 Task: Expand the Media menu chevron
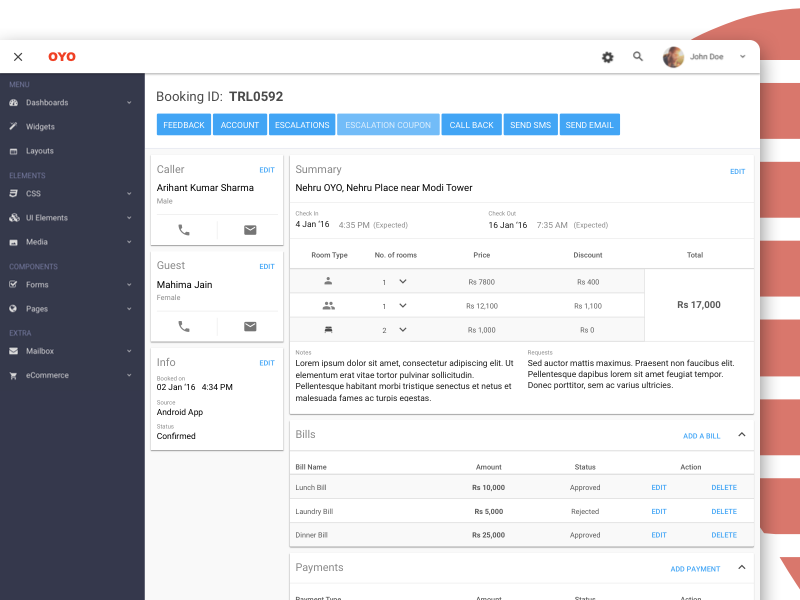click(129, 242)
